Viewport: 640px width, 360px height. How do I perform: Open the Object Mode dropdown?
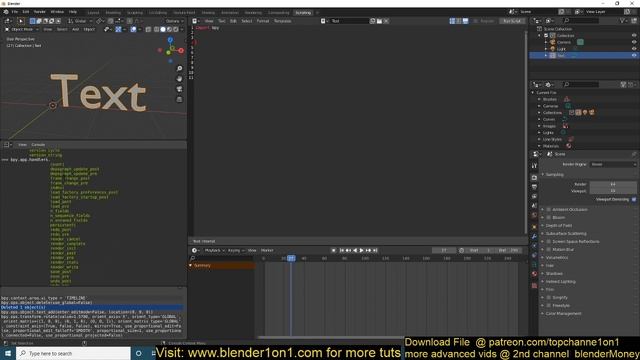point(22,29)
